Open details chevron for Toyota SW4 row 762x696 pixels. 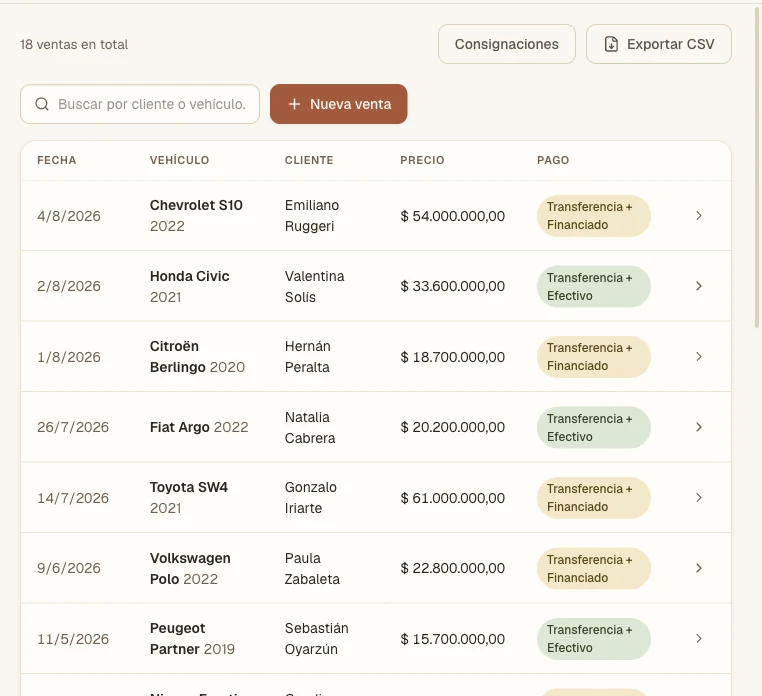699,498
